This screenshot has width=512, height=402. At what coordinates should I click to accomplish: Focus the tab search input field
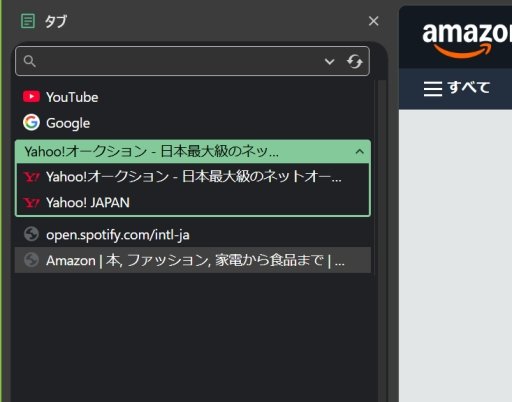[x=178, y=61]
